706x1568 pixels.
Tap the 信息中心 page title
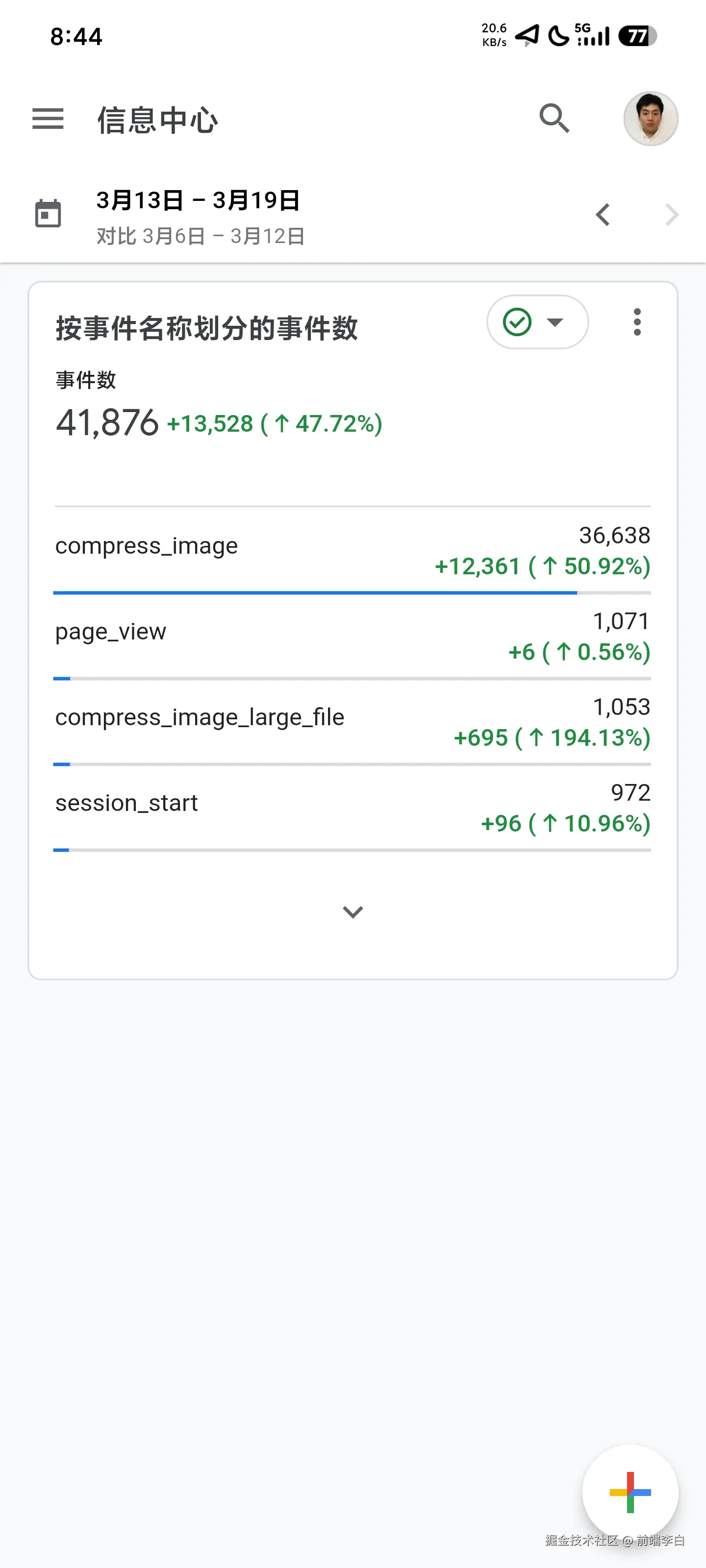pyautogui.click(x=157, y=120)
